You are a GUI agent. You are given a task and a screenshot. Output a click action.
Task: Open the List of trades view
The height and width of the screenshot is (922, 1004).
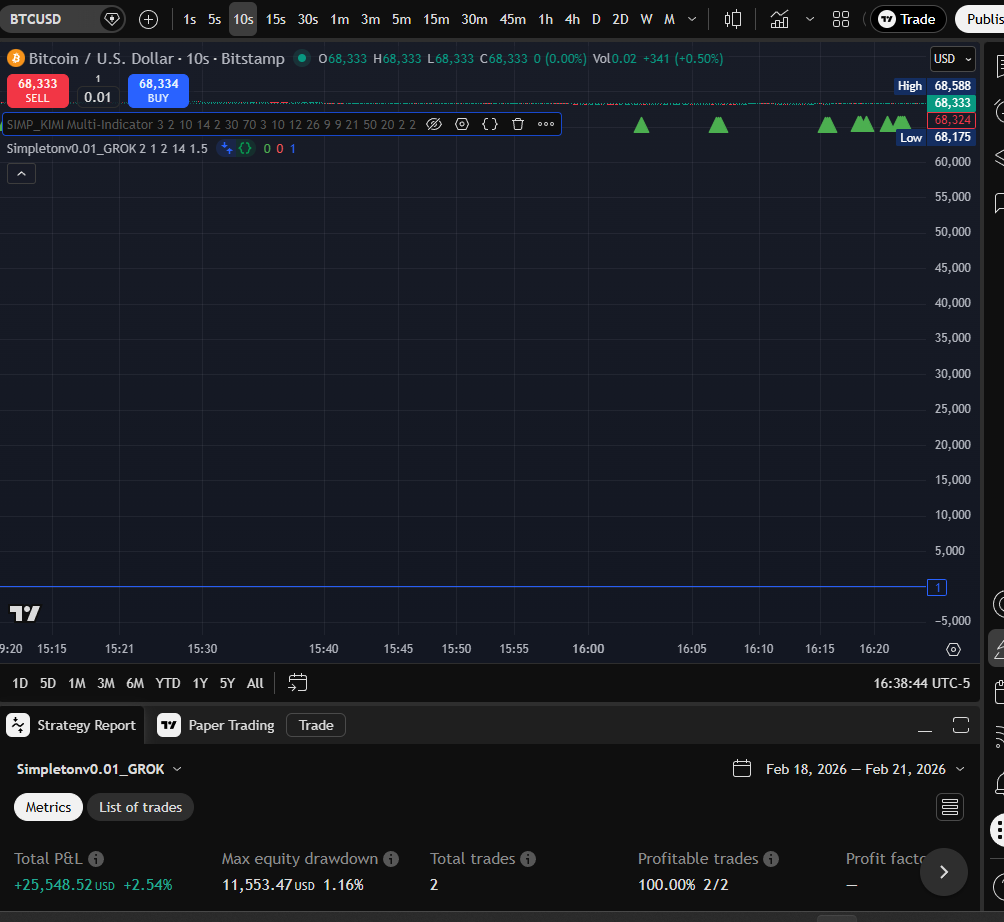[140, 806]
